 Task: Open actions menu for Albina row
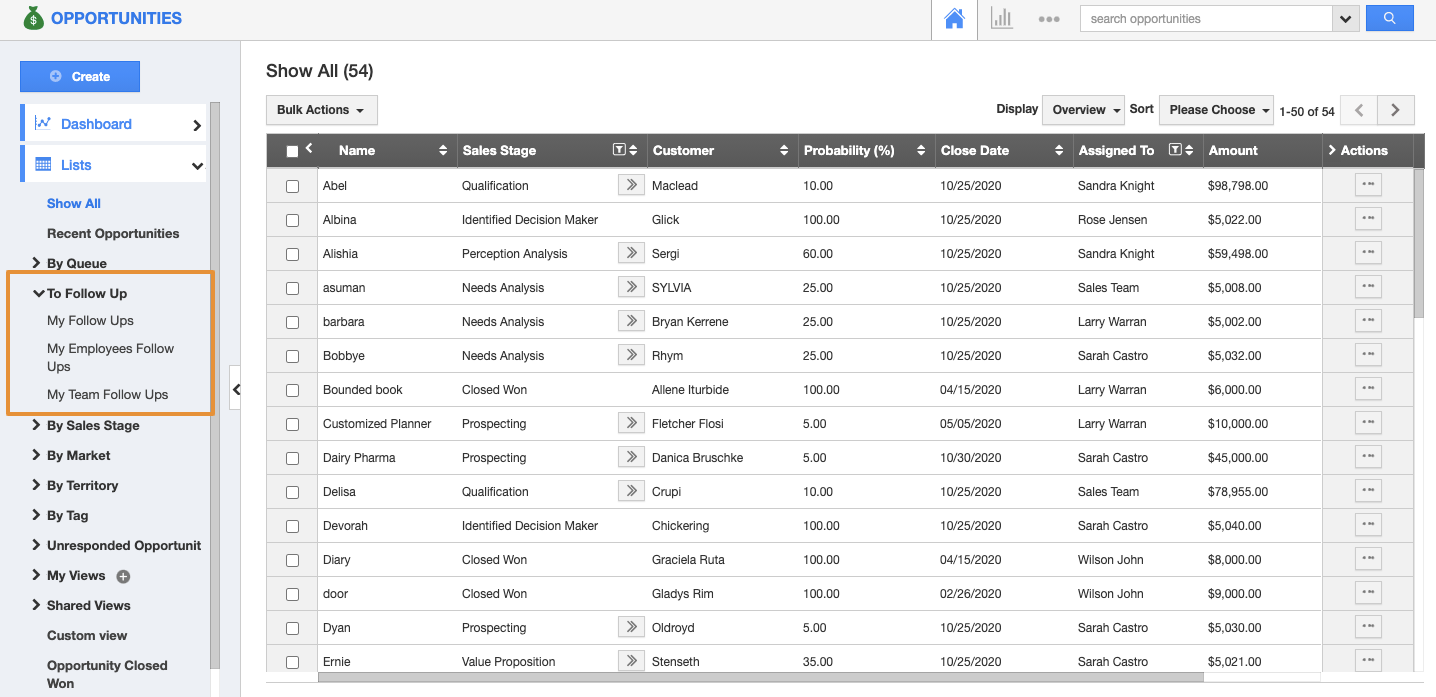point(1367,219)
